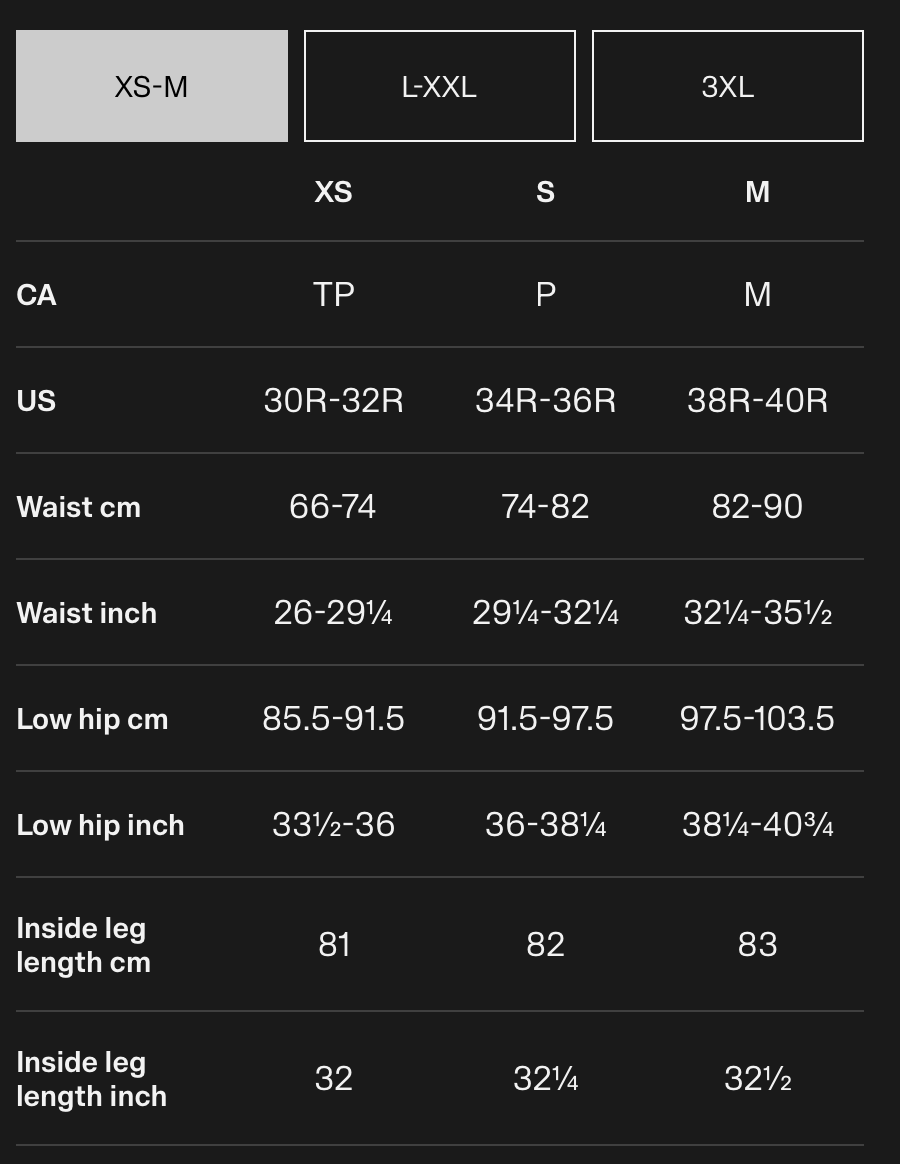Image resolution: width=900 pixels, height=1164 pixels.
Task: Switch to the L-XXL size tab
Action: pyautogui.click(x=440, y=86)
